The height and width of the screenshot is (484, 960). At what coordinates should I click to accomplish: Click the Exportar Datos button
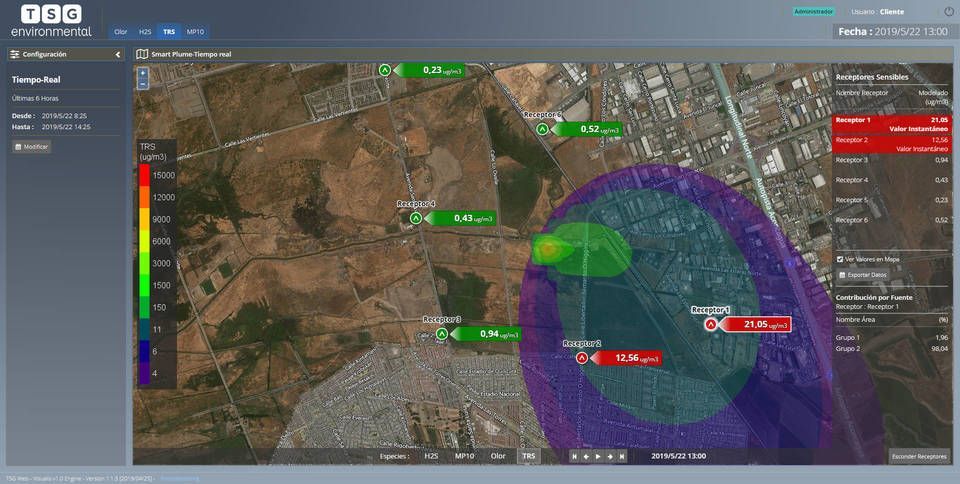point(863,275)
